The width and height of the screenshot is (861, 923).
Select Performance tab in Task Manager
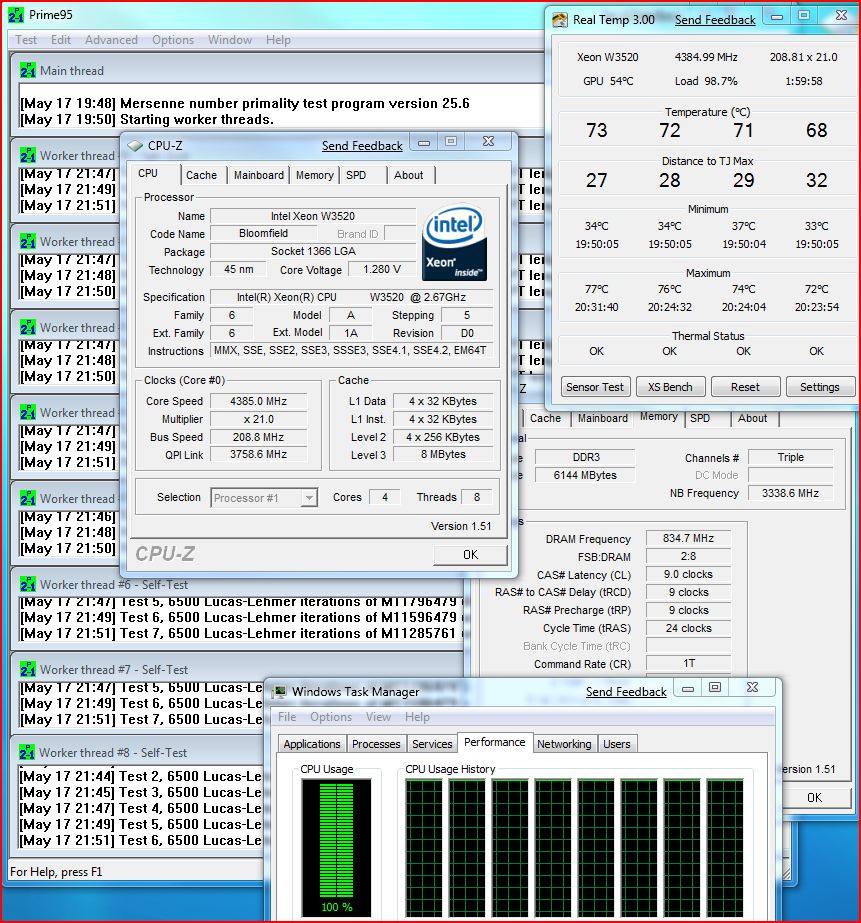[494, 742]
